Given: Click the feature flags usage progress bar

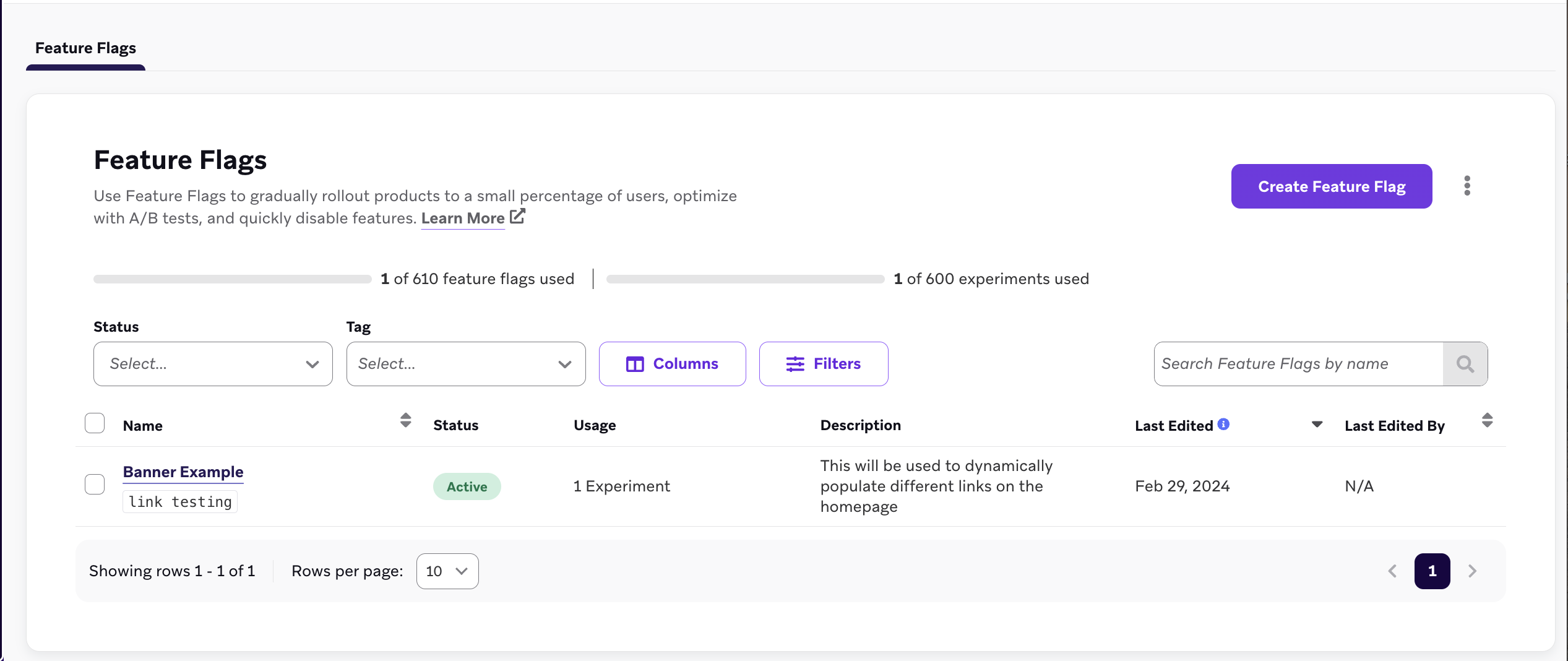Looking at the screenshot, I should pyautogui.click(x=232, y=279).
